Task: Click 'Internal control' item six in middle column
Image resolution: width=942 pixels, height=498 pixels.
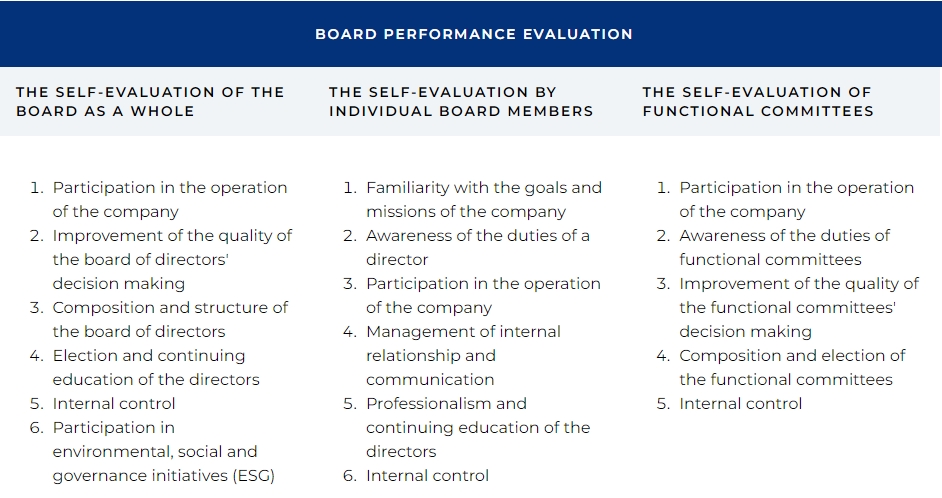Action: [x=427, y=476]
